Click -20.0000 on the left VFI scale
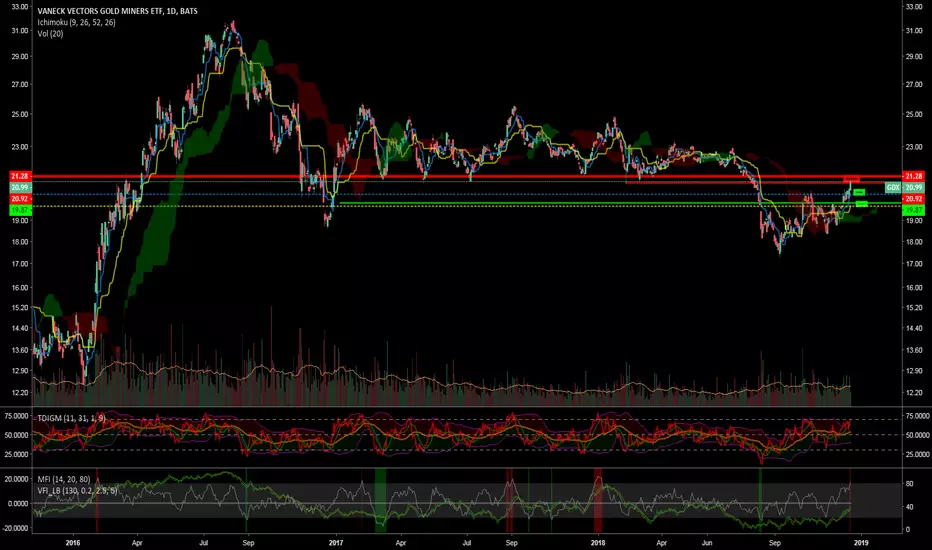Image resolution: width=932 pixels, height=550 pixels. [x=15, y=528]
